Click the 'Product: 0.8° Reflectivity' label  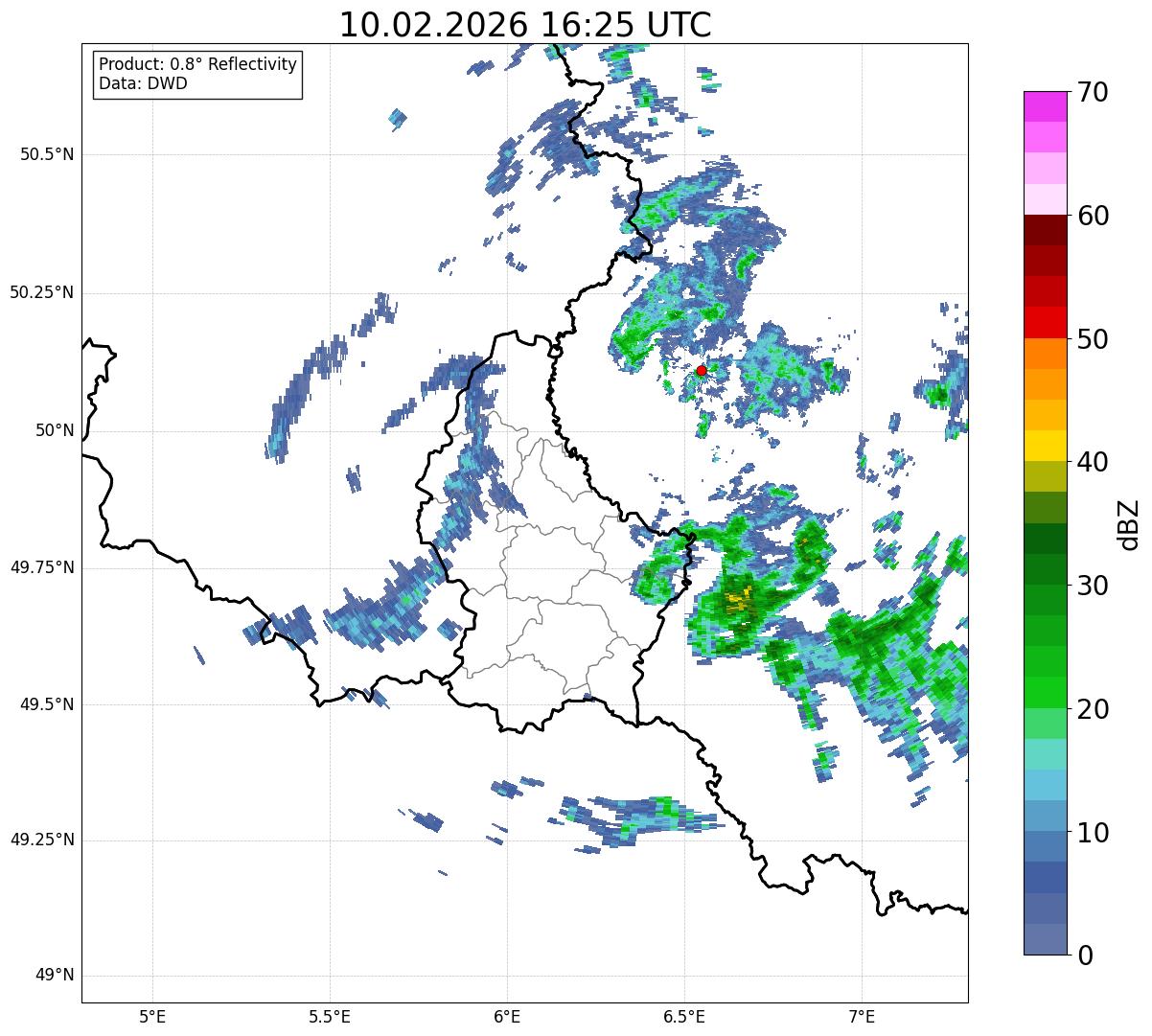point(198,64)
